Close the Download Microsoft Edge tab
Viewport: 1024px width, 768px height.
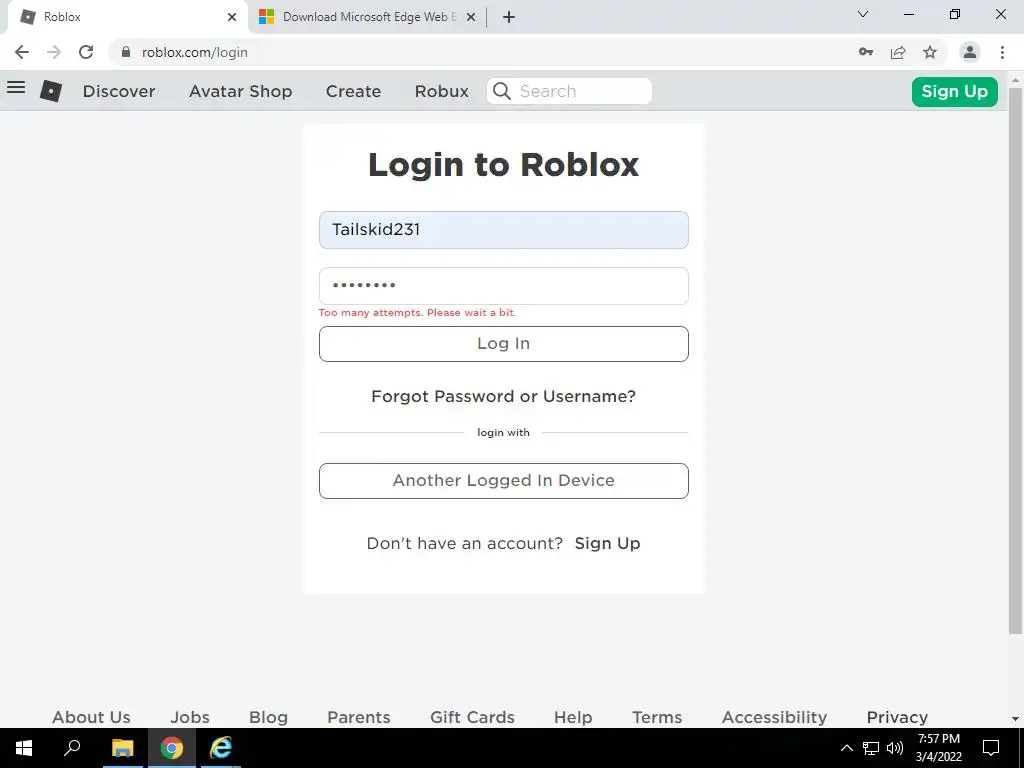(471, 17)
